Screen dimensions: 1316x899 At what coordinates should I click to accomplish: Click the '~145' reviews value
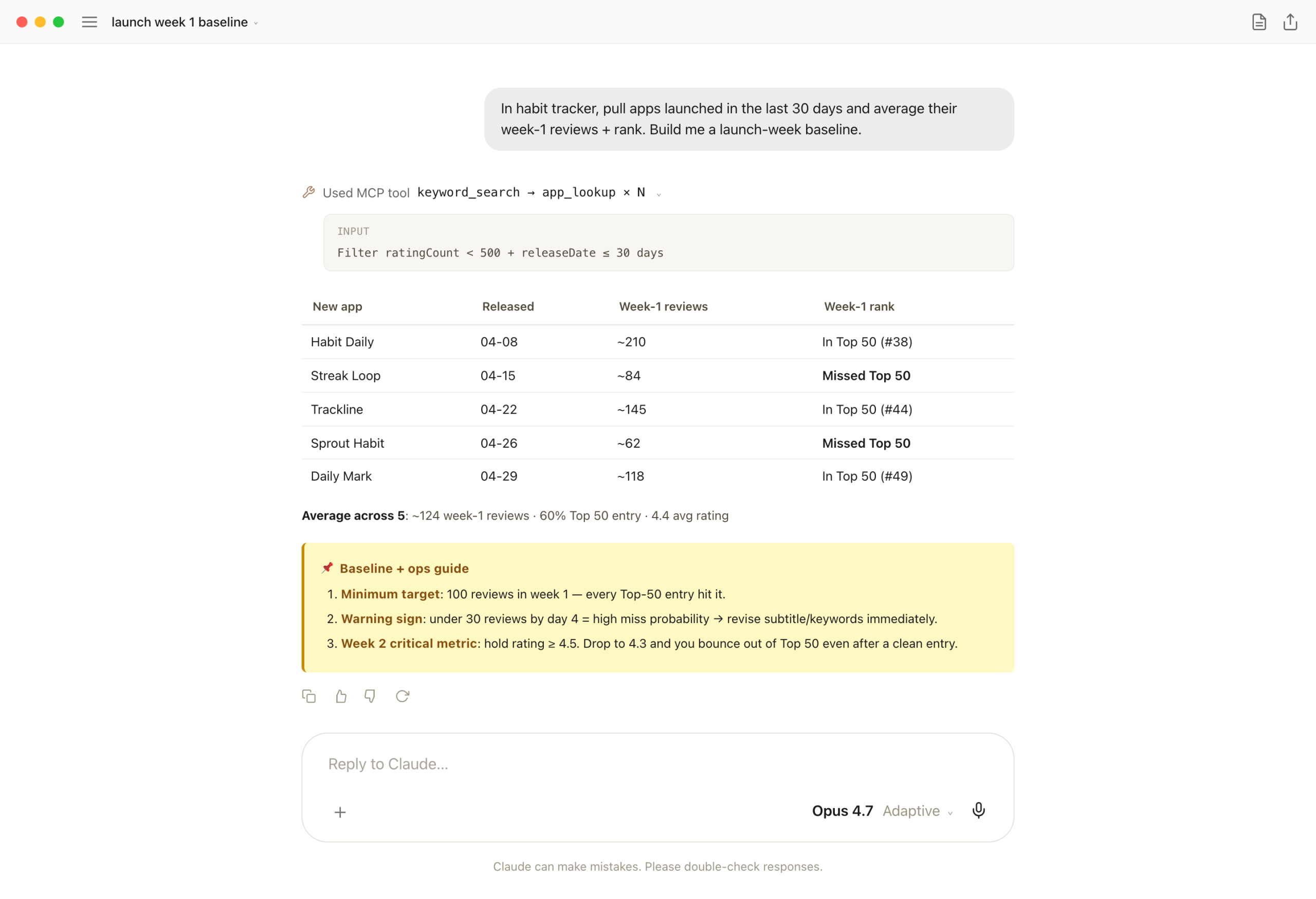631,409
